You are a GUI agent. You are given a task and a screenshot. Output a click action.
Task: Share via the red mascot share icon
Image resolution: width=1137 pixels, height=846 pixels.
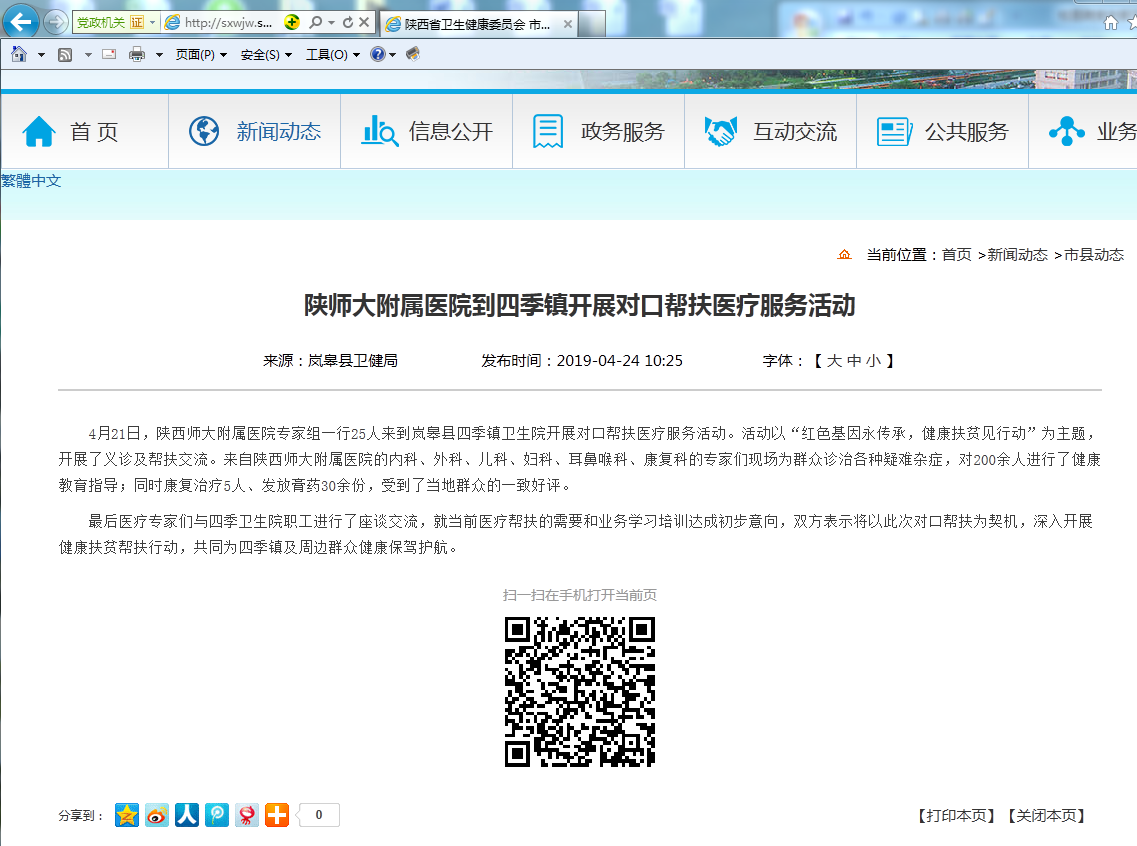[x=247, y=815]
